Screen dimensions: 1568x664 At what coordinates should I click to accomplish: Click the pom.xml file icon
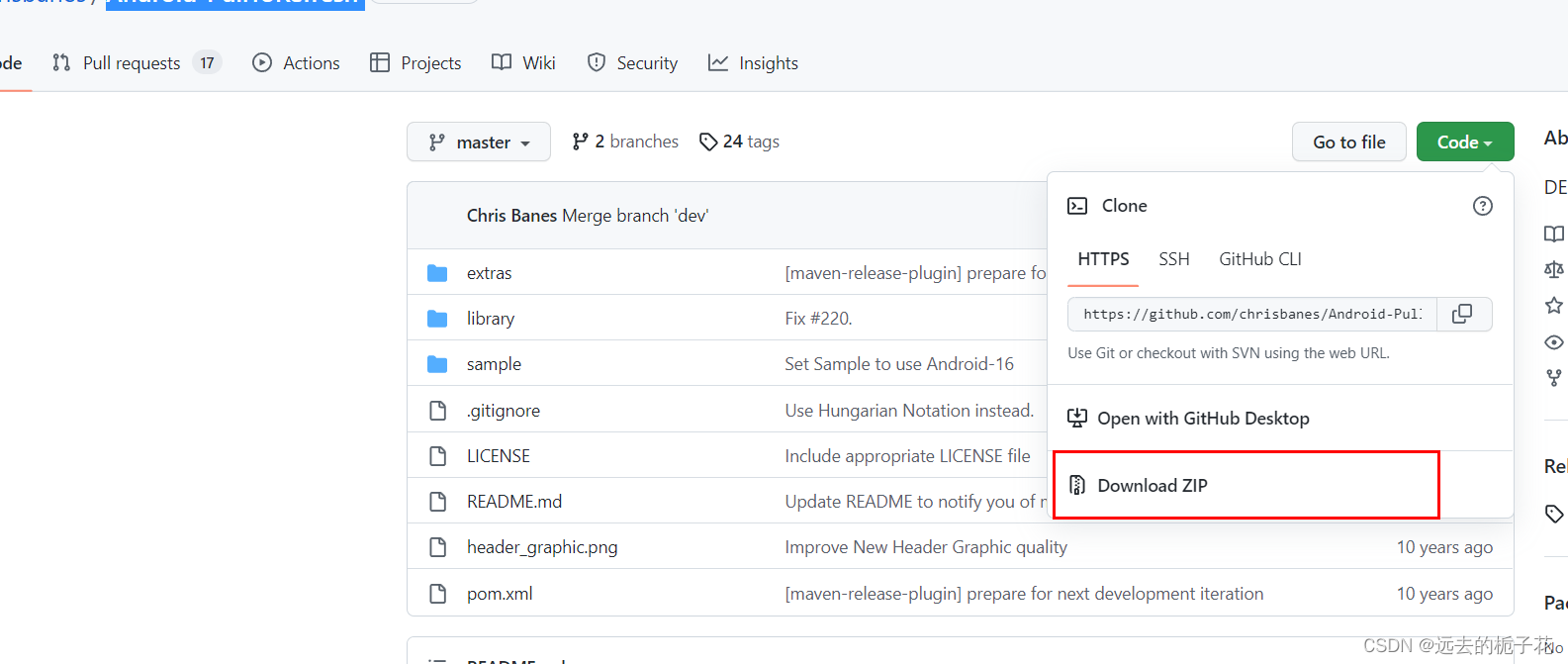coord(437,594)
